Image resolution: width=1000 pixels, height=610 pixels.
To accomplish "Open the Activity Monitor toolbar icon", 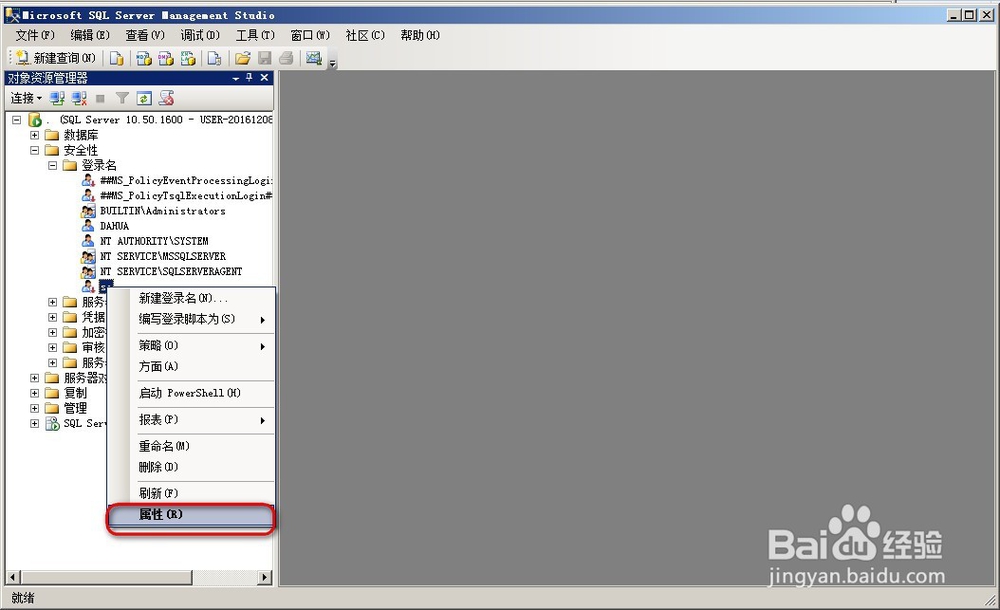I will point(314,59).
